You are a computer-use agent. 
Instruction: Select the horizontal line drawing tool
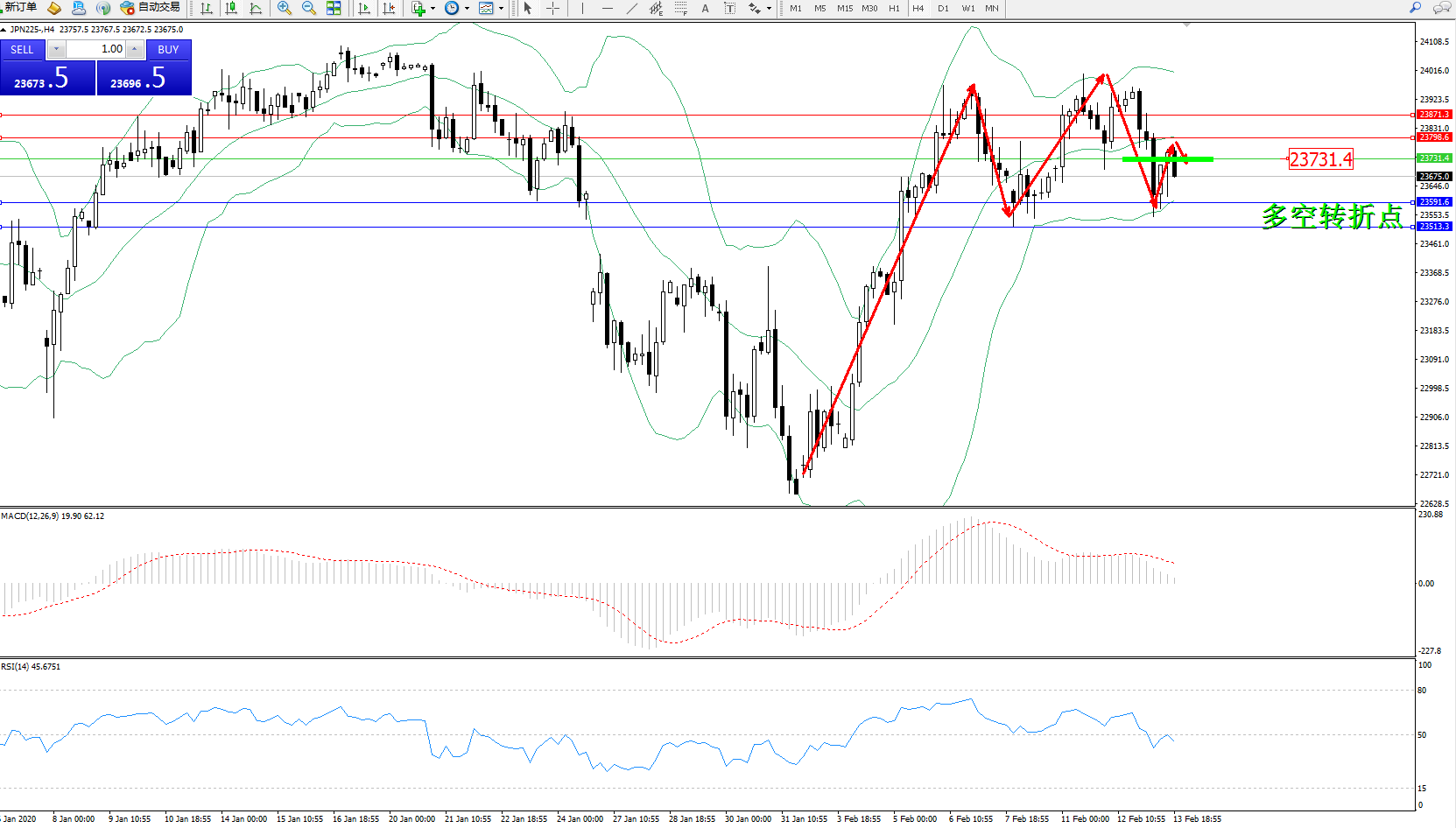coord(607,8)
